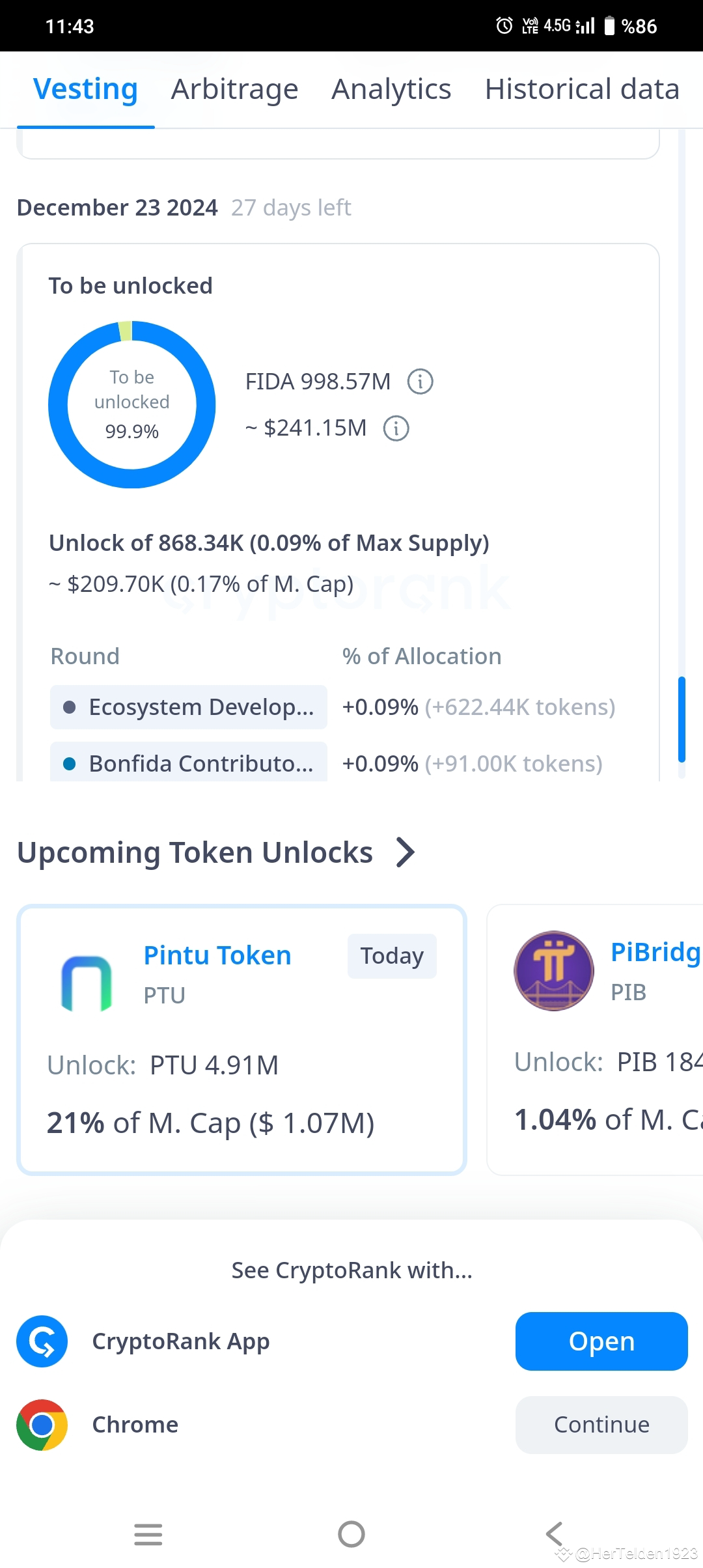The height and width of the screenshot is (1568, 703).
Task: Tap the Android home circle icon
Action: [351, 1534]
